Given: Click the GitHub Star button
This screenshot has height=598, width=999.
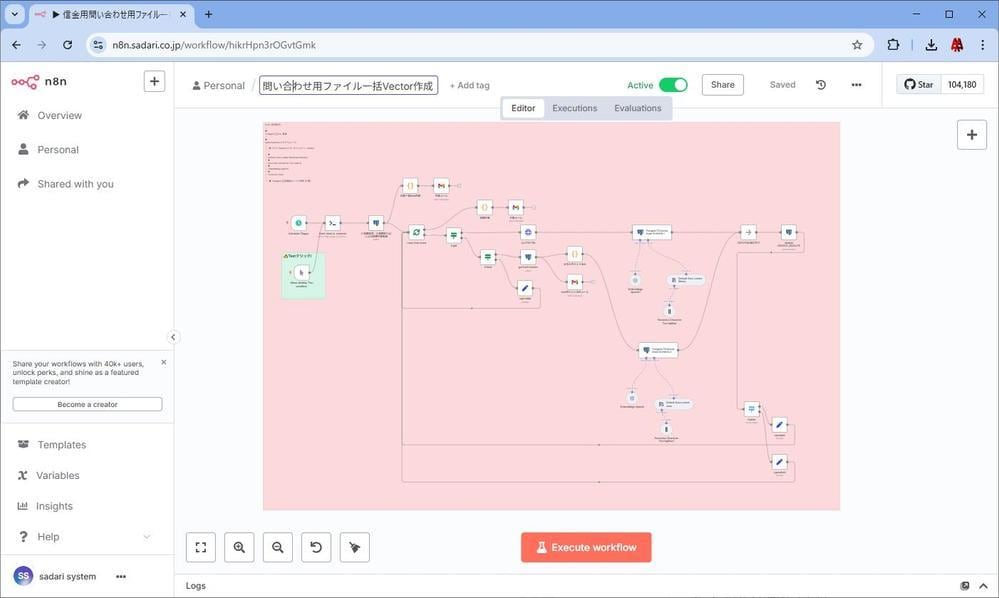Looking at the screenshot, I should (x=919, y=84).
